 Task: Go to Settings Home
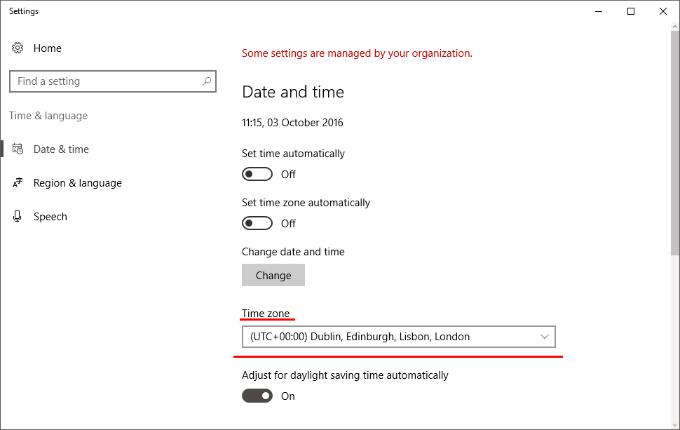(x=47, y=48)
